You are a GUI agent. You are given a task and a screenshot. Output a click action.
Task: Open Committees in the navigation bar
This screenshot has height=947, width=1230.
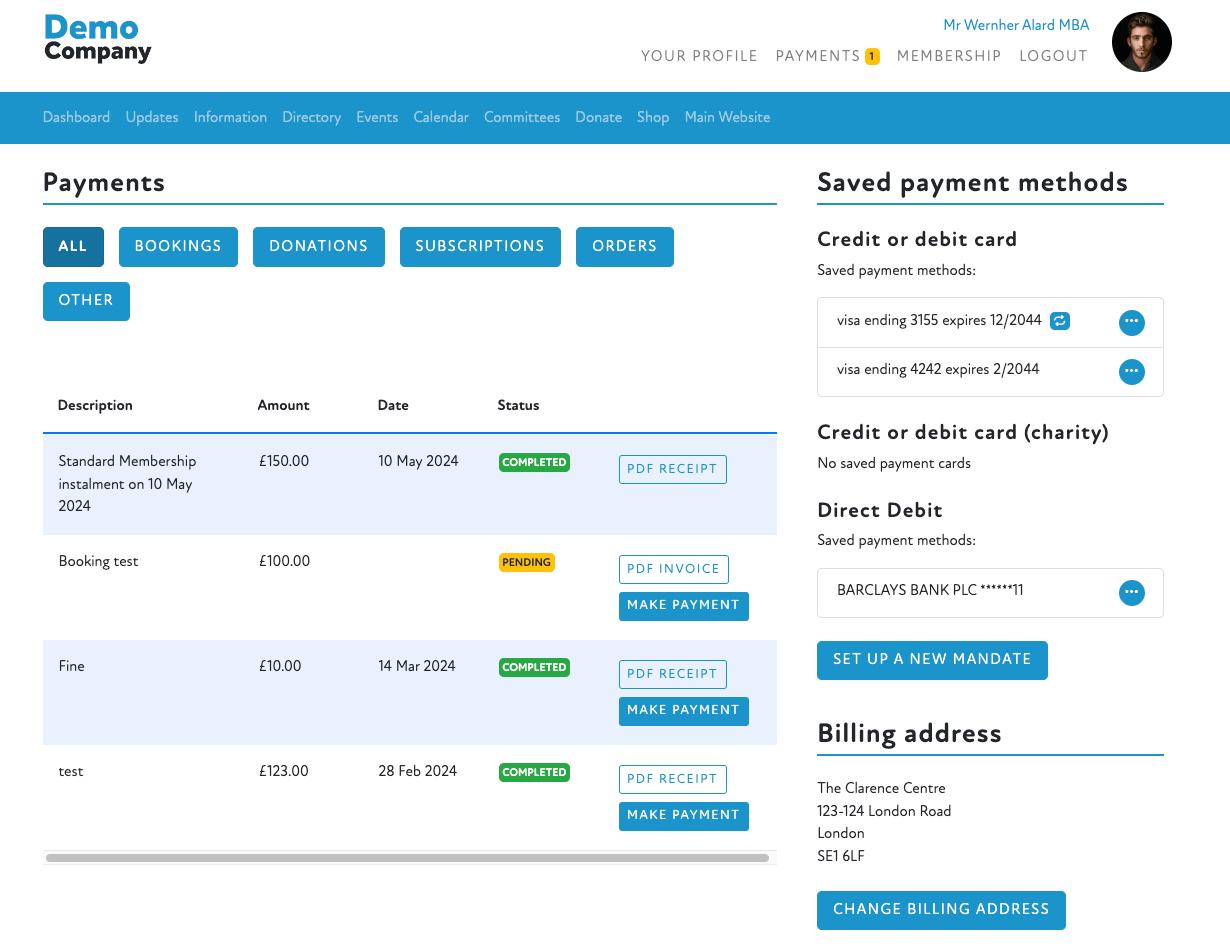522,118
